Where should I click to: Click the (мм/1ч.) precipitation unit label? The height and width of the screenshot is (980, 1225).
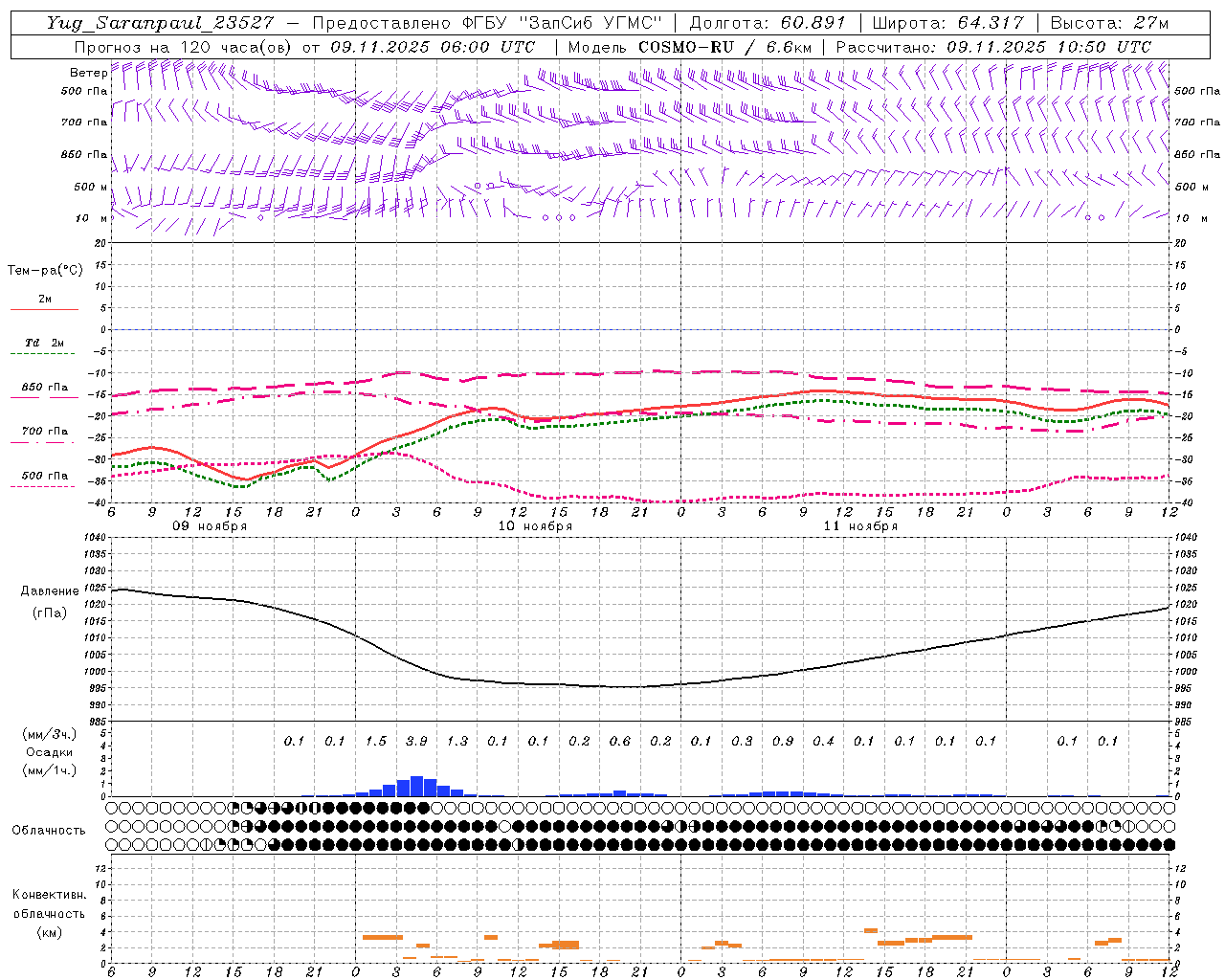coord(50,770)
